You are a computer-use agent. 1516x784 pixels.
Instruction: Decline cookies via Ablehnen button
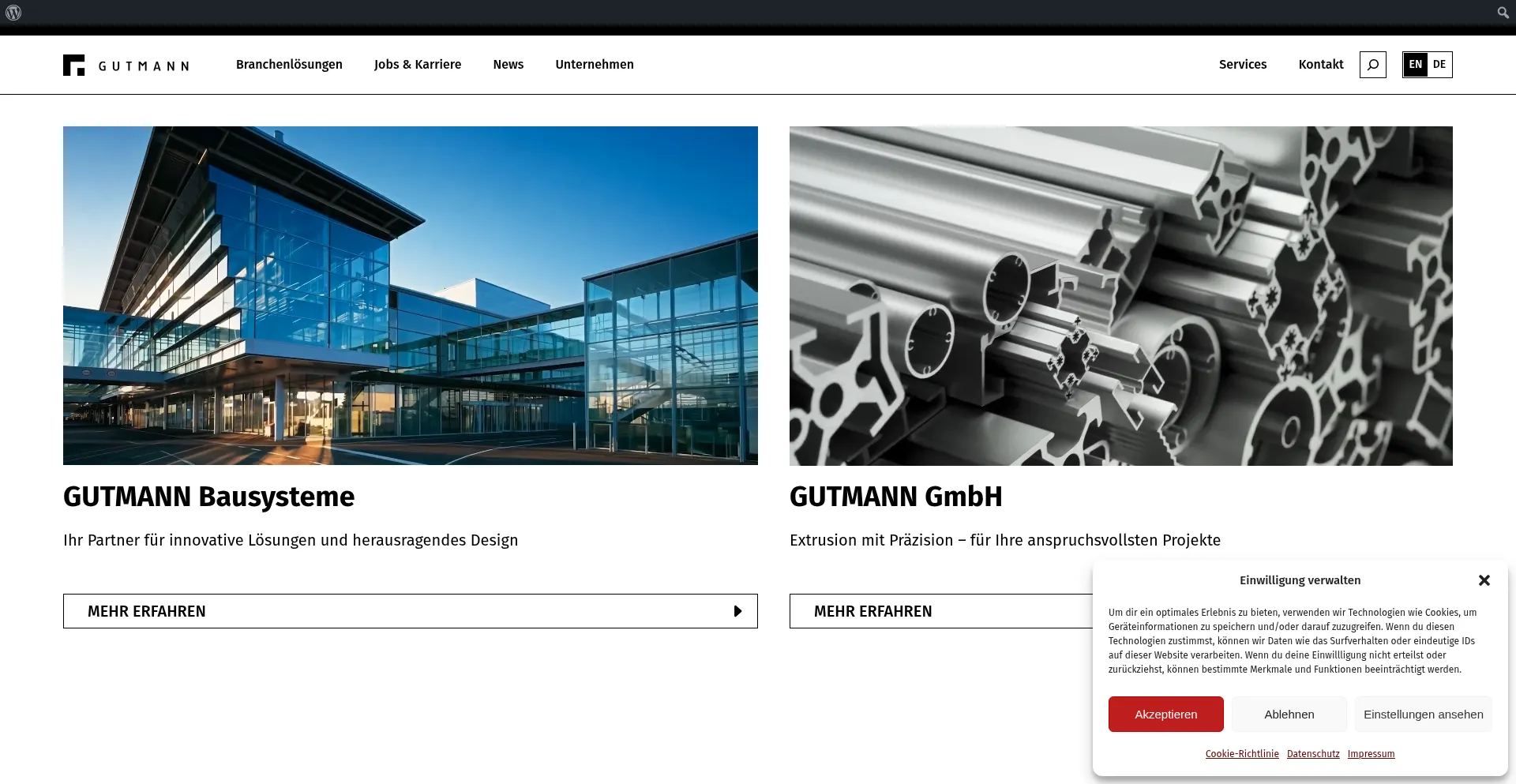point(1289,715)
